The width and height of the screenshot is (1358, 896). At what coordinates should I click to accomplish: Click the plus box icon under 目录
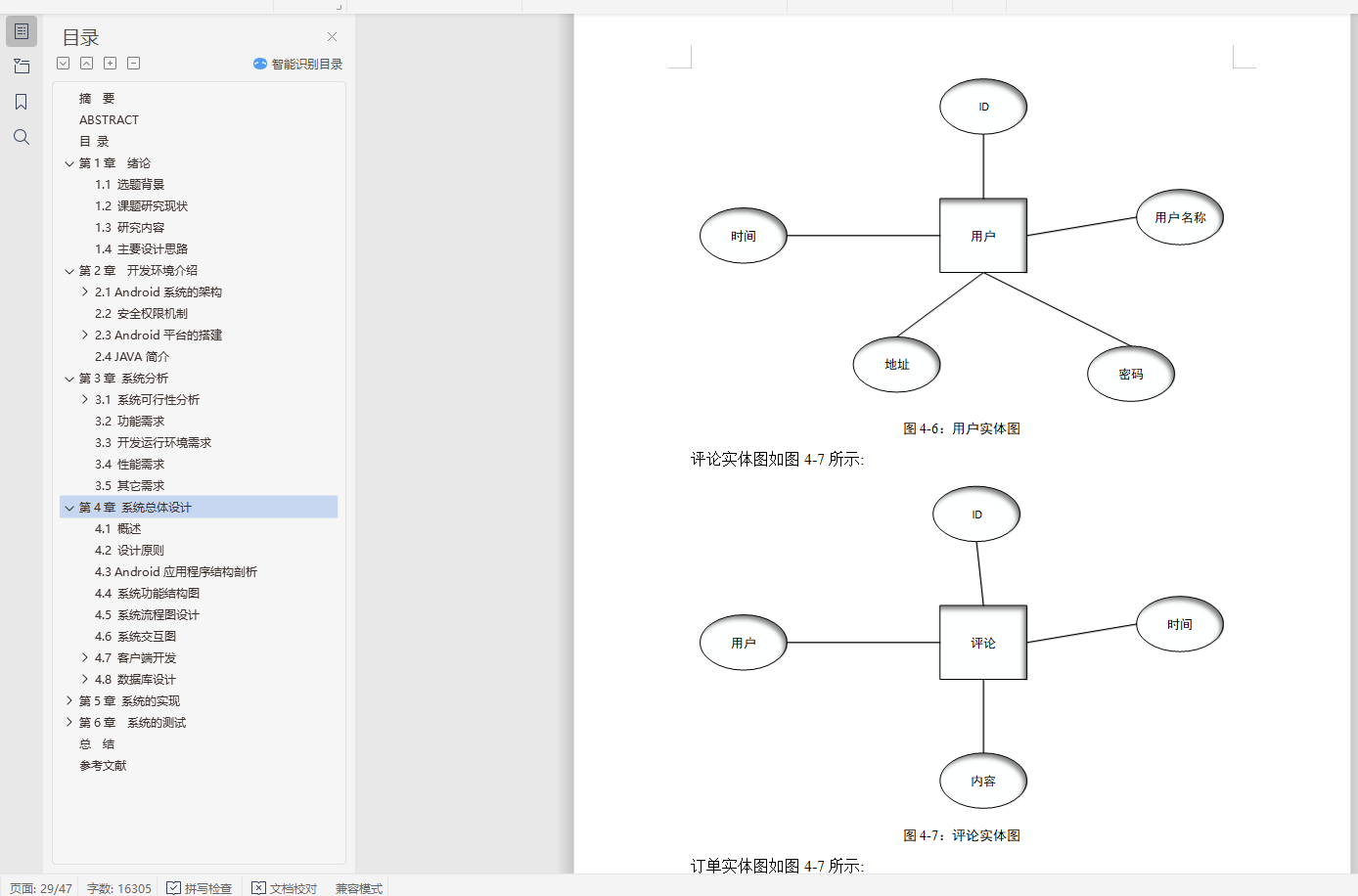(111, 64)
